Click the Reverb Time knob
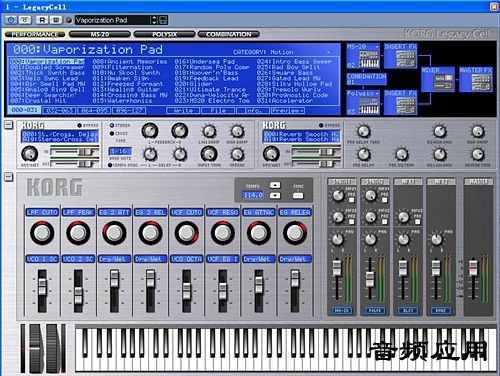The height and width of the screenshot is (376, 500). click(x=478, y=154)
